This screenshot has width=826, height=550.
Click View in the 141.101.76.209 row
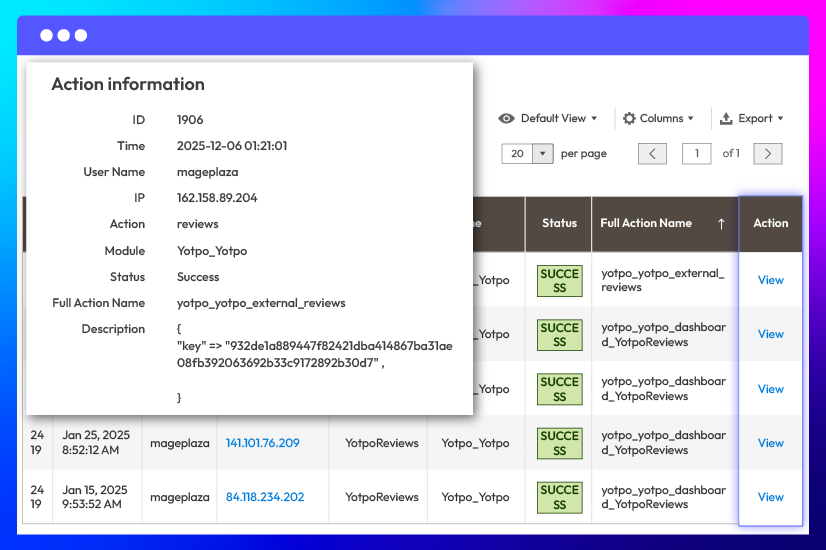(771, 443)
